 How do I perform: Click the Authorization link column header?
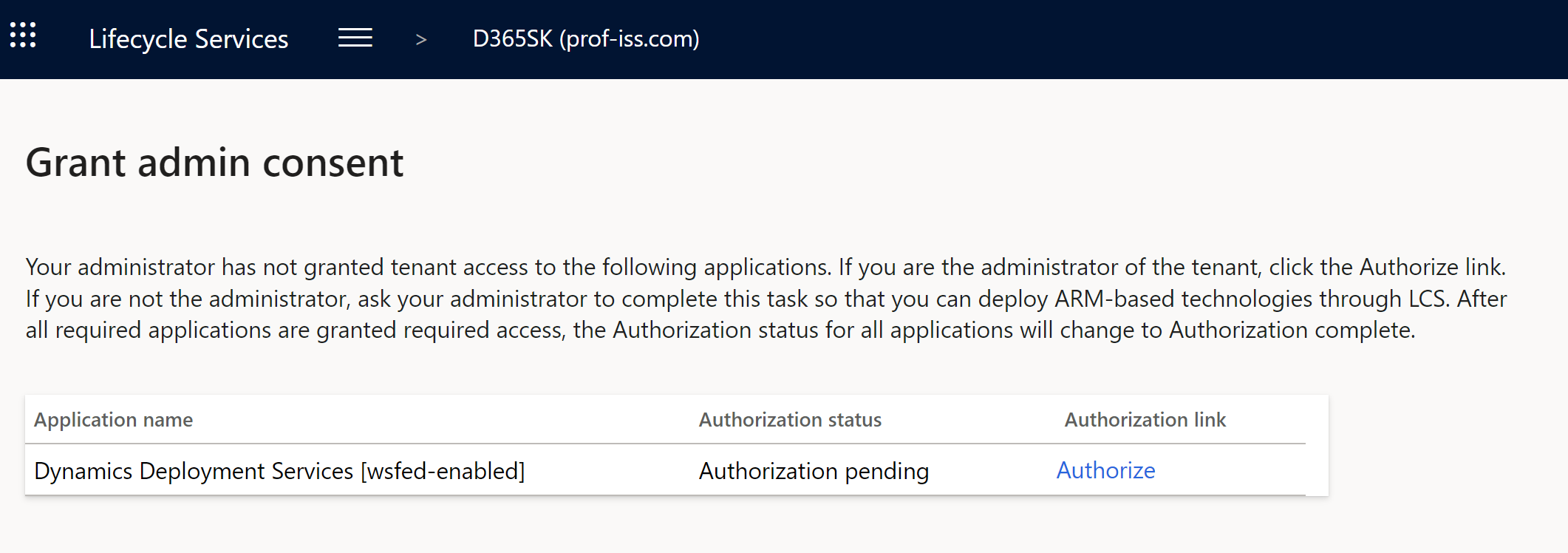[x=1145, y=419]
